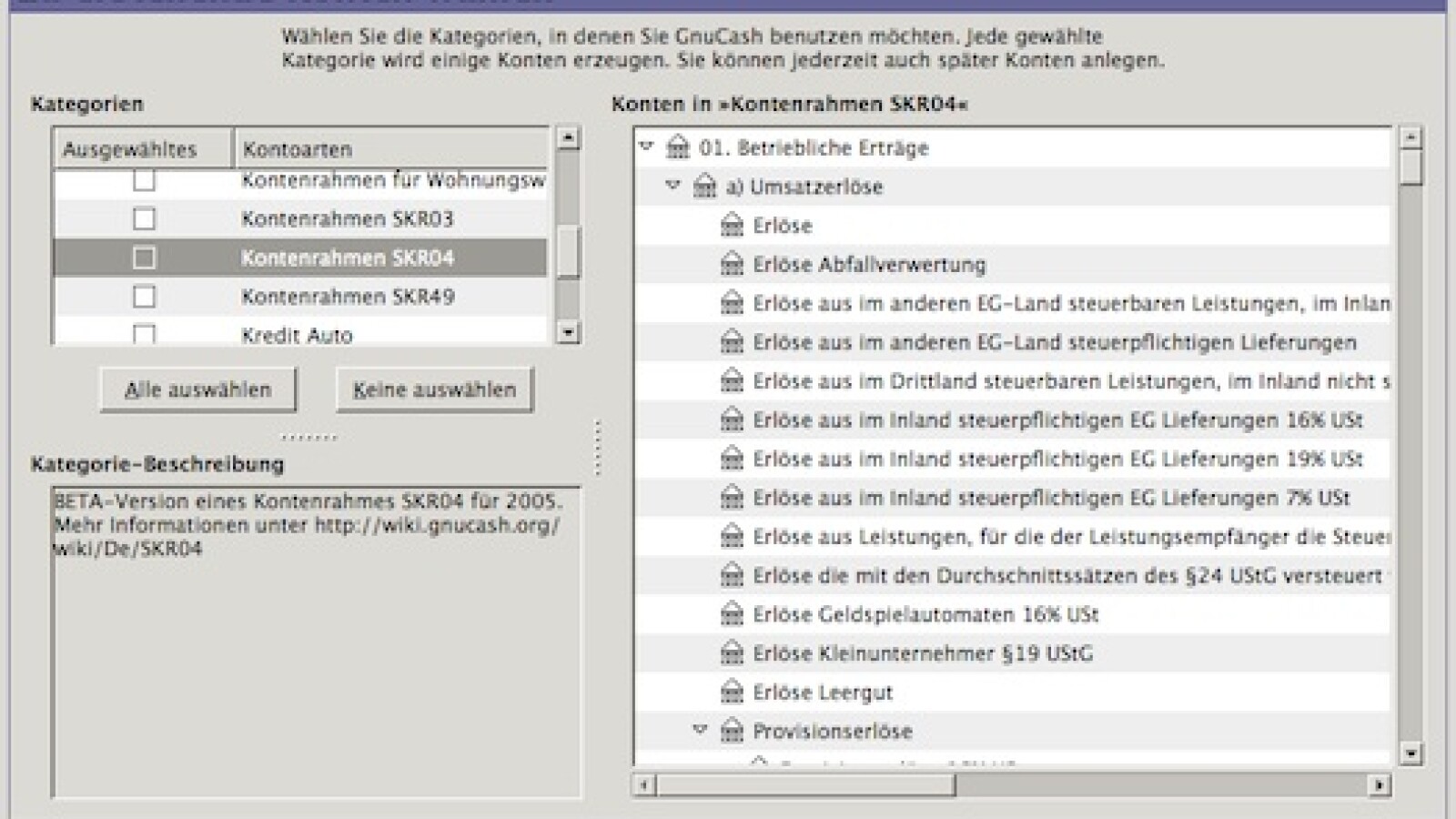Screen dimensions: 1456x819
Task: Click the right arrow of the horizontal accounts scrollbar
Action: (x=1380, y=784)
